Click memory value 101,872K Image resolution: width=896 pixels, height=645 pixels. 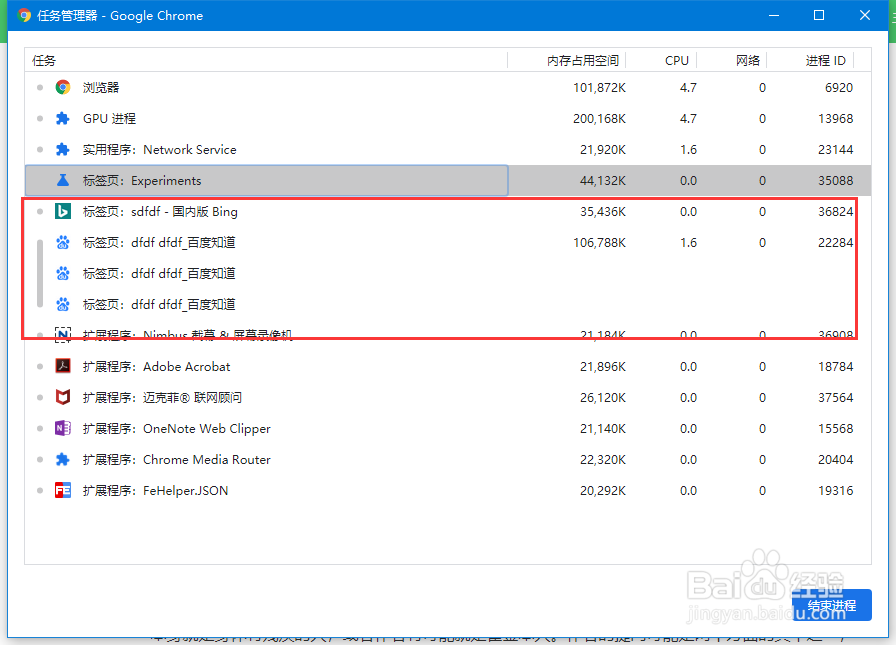point(599,87)
